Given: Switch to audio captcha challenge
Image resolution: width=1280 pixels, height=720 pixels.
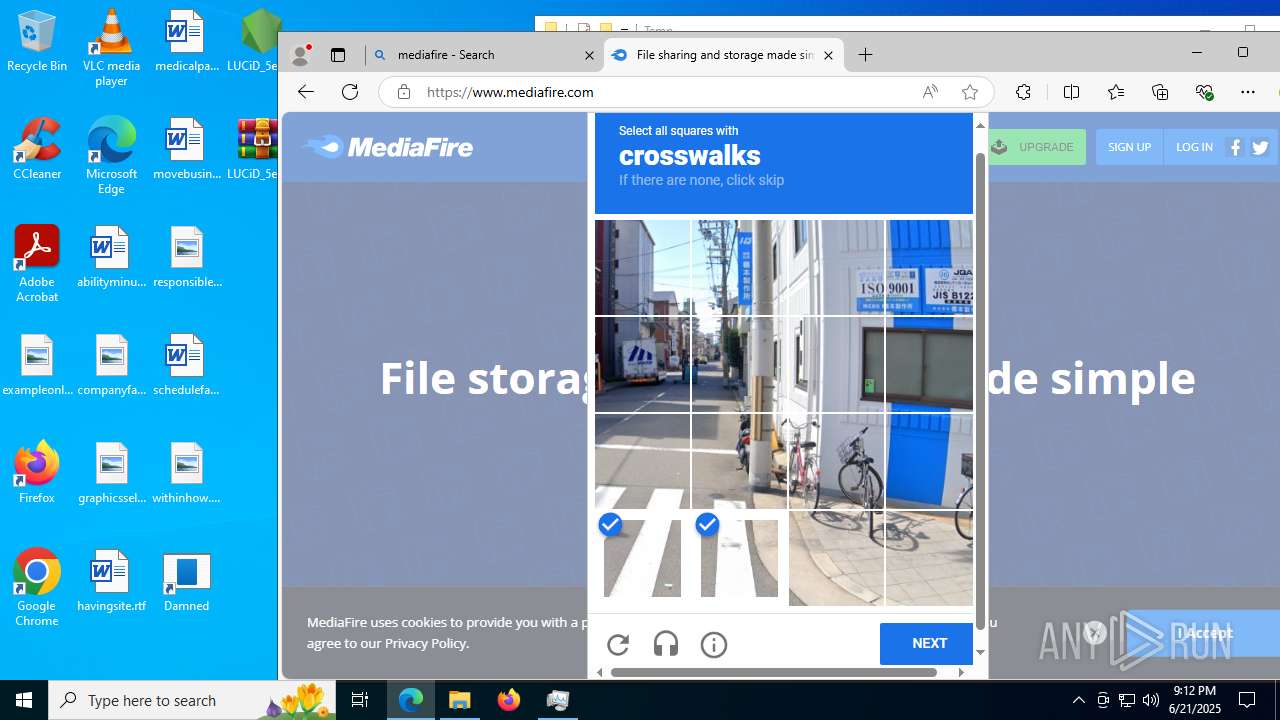Looking at the screenshot, I should (666, 645).
